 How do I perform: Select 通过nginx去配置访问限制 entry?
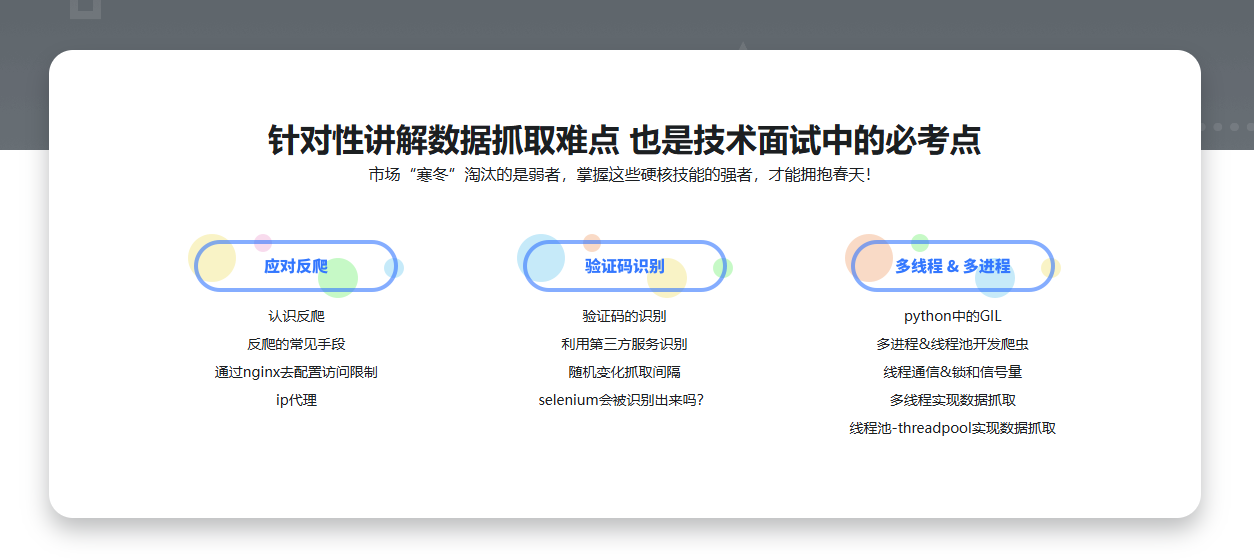(296, 372)
